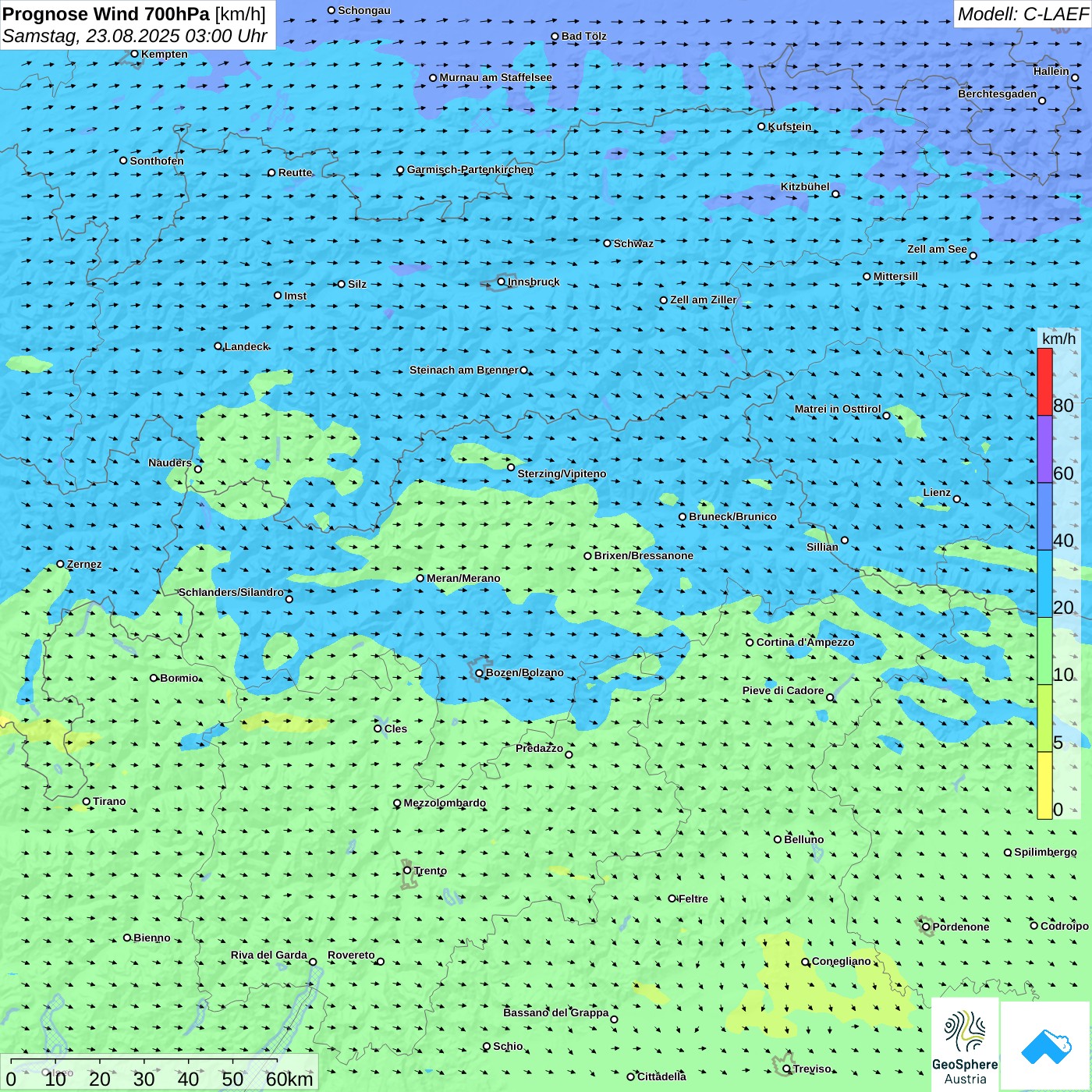The width and height of the screenshot is (1092, 1092).
Task: Click the 'Modell: C-LAEF' label
Action: coord(1023,14)
